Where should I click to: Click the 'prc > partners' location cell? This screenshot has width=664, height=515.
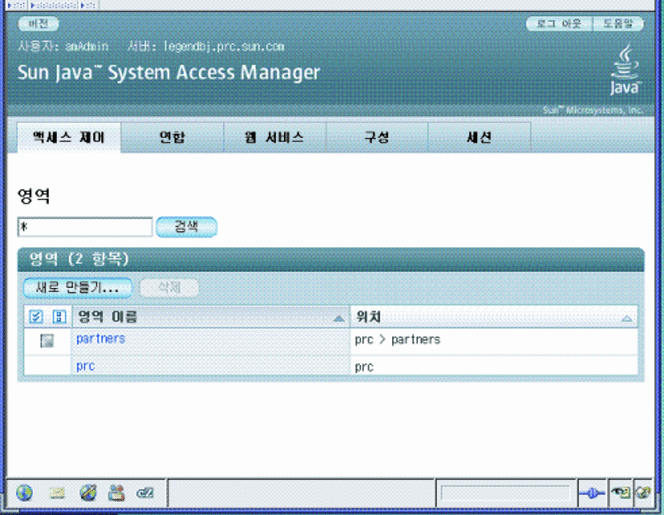click(494, 340)
